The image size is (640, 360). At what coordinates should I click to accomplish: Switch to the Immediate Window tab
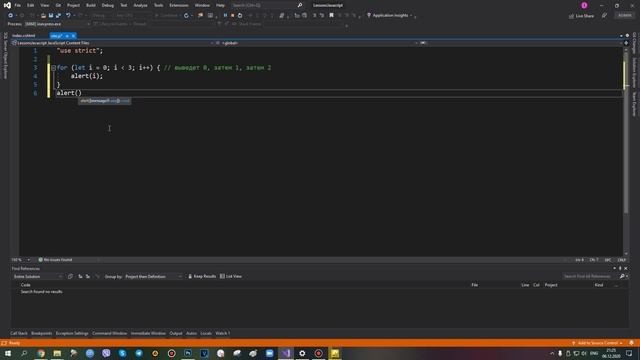[148, 333]
